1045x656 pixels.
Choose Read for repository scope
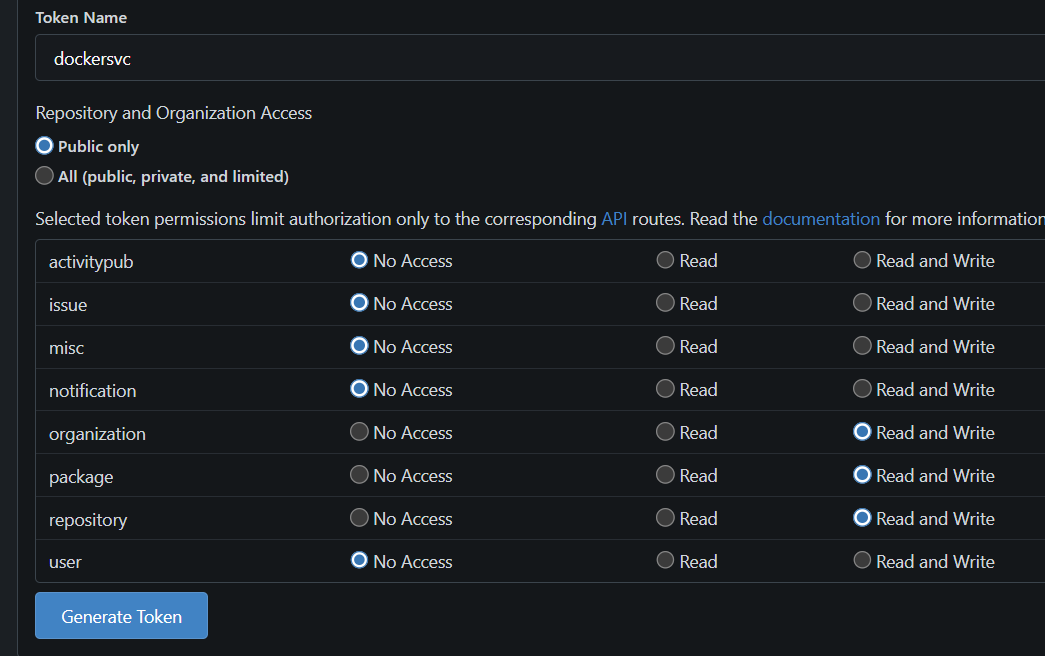pyautogui.click(x=665, y=518)
